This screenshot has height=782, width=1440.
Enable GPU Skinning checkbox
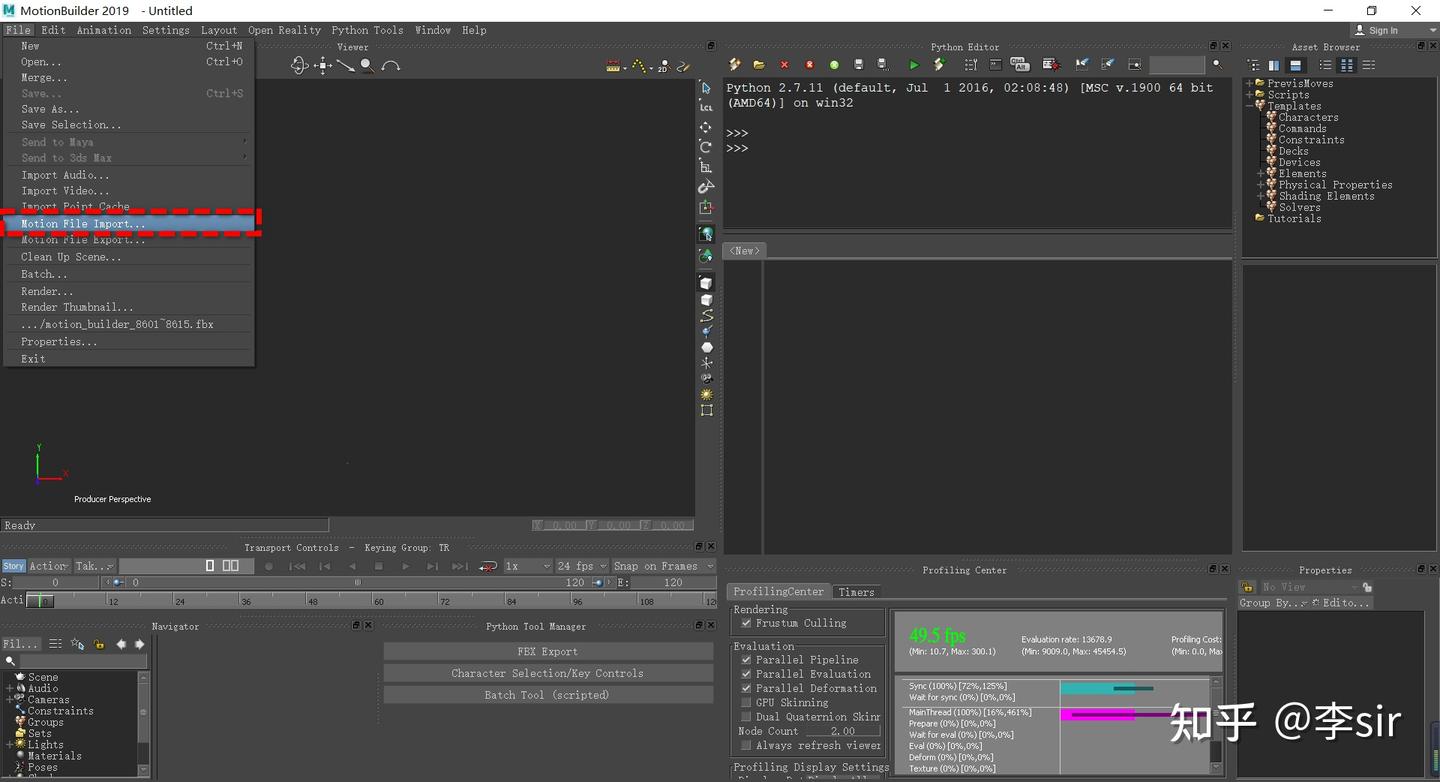point(746,703)
